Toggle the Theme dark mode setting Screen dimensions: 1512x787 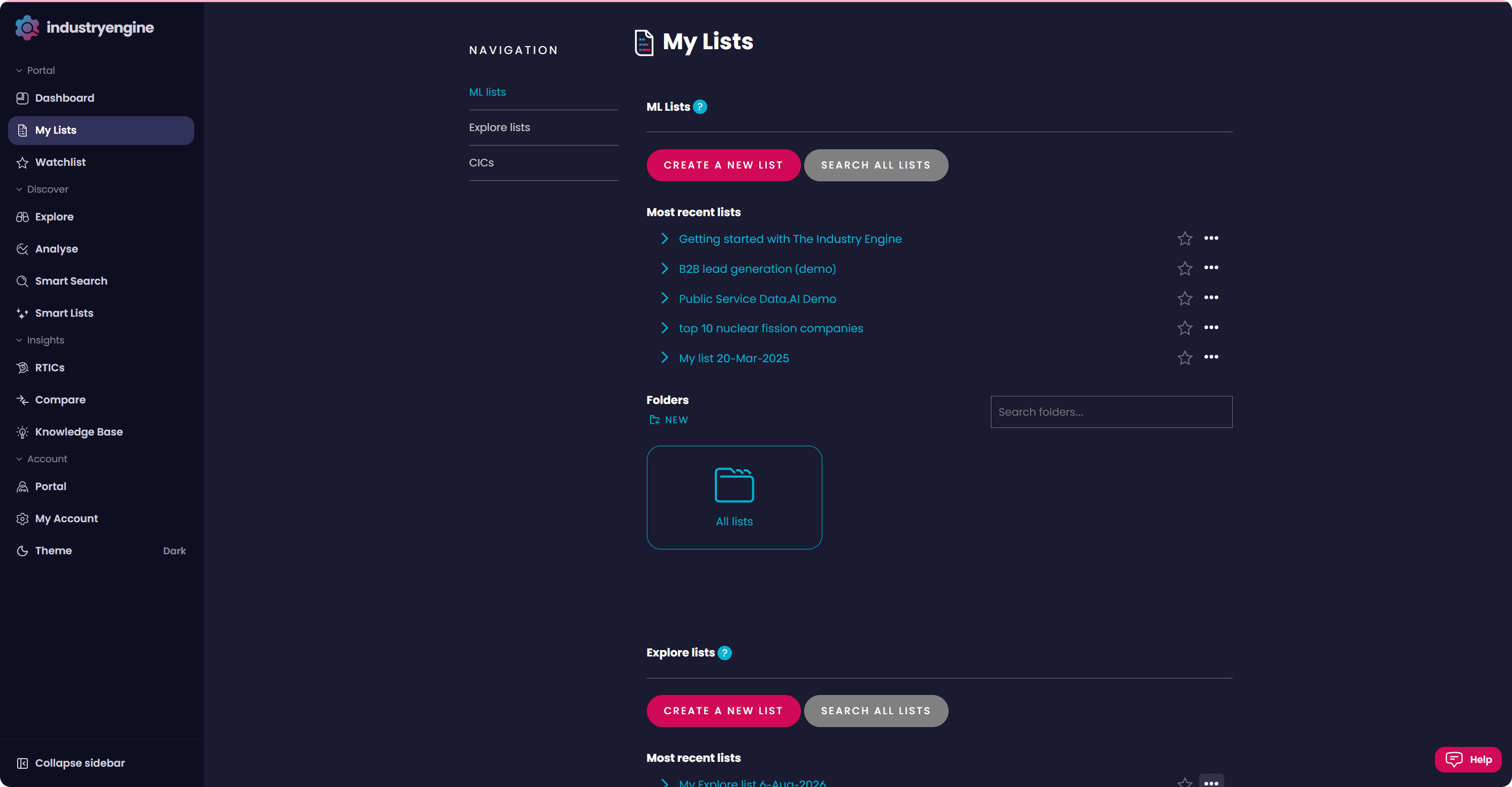click(101, 551)
